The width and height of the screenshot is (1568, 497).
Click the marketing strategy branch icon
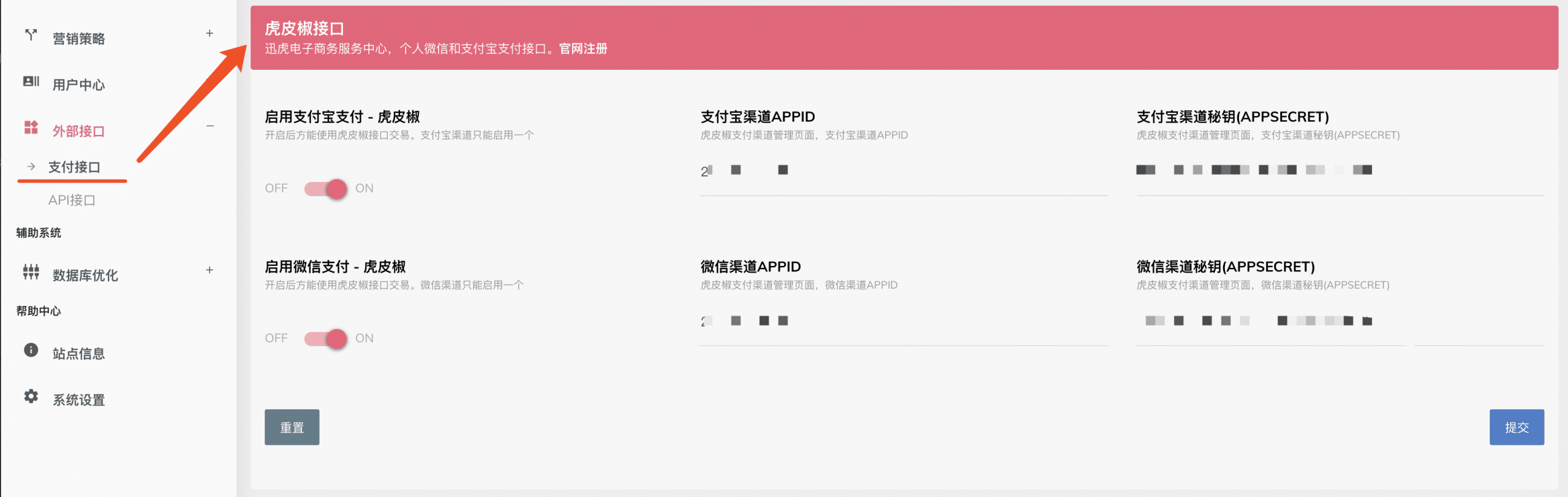[31, 34]
